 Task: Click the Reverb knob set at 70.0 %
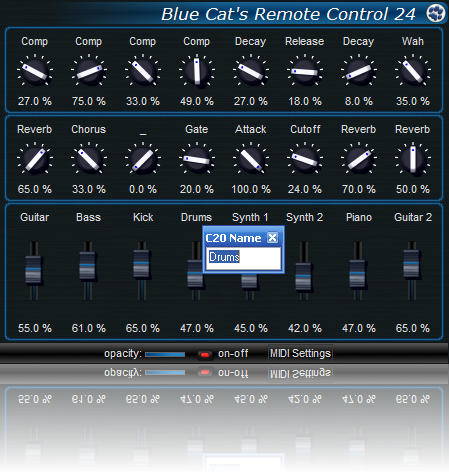click(359, 159)
